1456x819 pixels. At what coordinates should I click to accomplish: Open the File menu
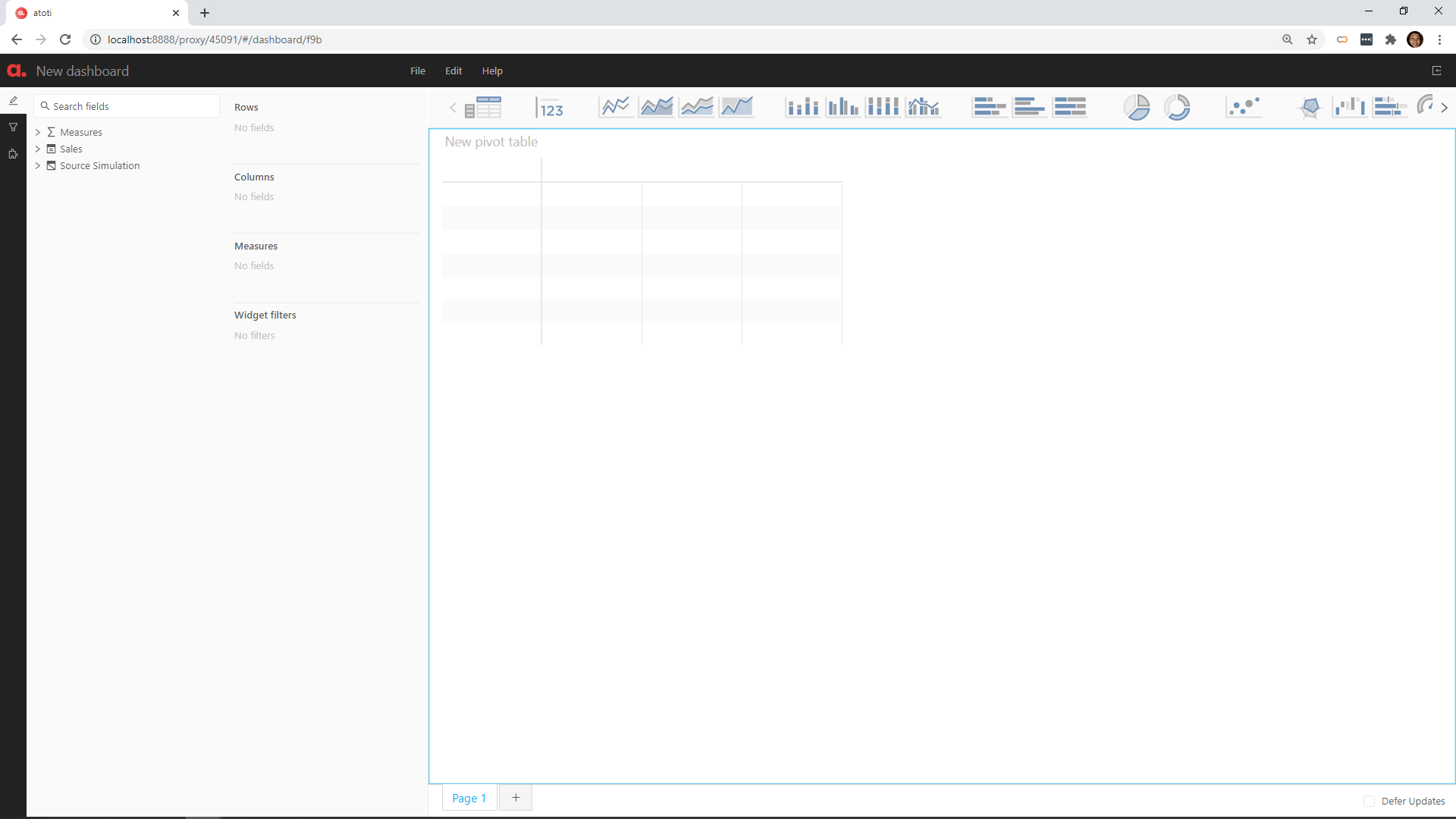pyautogui.click(x=417, y=71)
